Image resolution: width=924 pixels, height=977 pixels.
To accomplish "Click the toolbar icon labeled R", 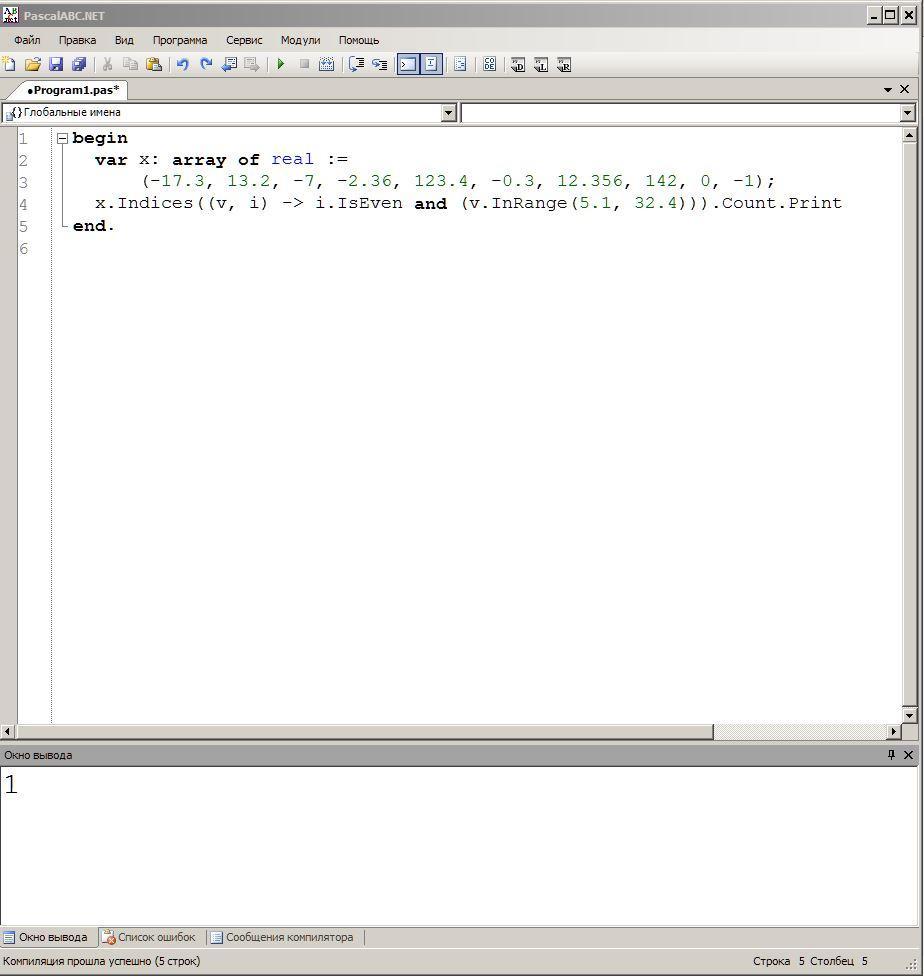I will [564, 64].
